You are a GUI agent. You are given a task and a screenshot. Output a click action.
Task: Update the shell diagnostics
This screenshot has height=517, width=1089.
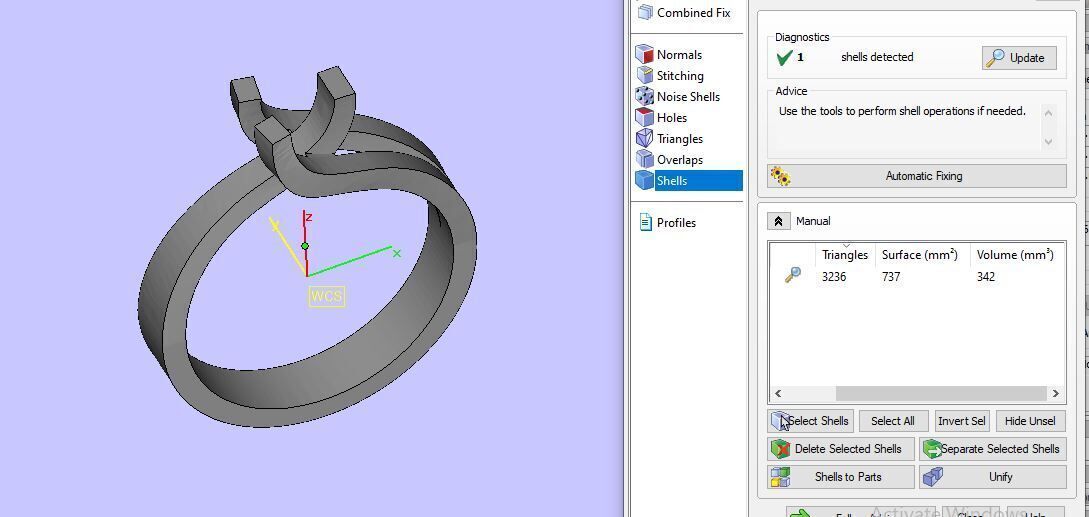[x=1019, y=58]
